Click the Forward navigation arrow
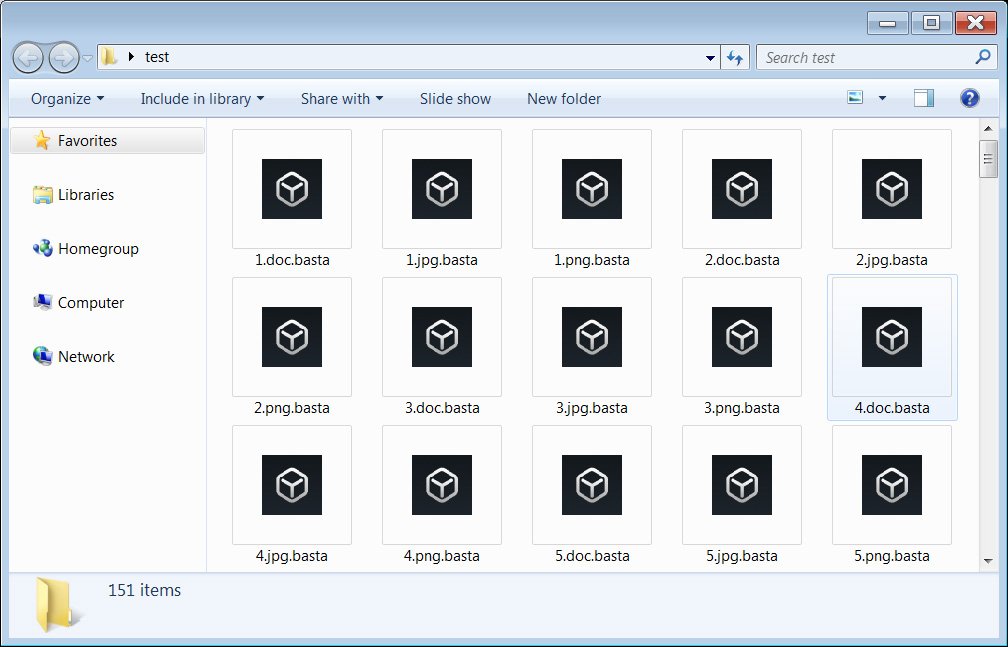Screen dimensions: 1008x647 pos(64,58)
